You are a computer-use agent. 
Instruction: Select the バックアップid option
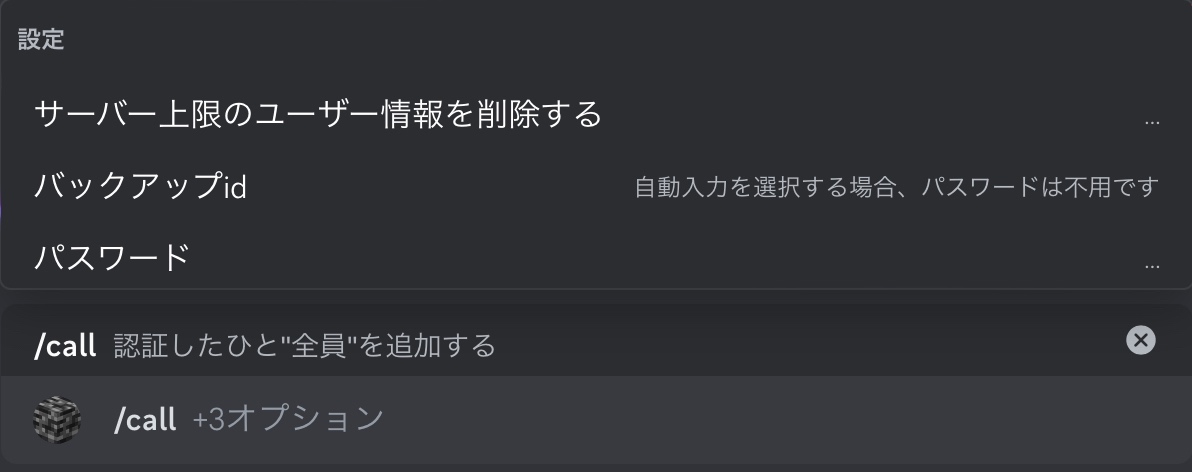(596, 186)
